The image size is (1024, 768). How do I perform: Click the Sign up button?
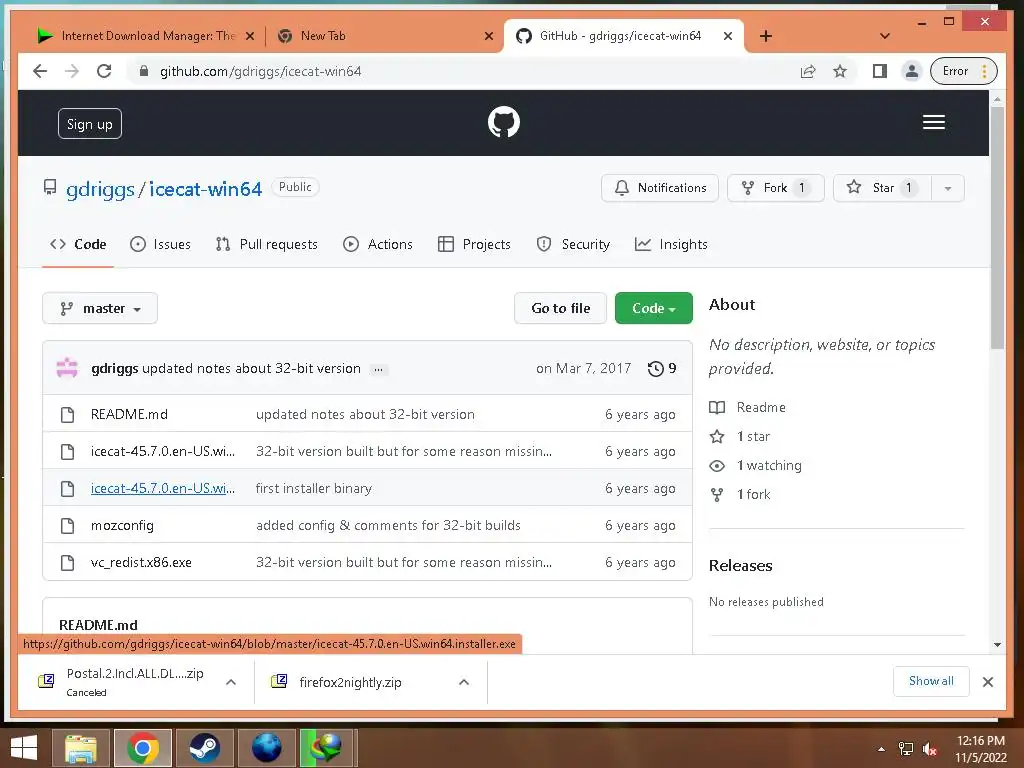pyautogui.click(x=90, y=124)
